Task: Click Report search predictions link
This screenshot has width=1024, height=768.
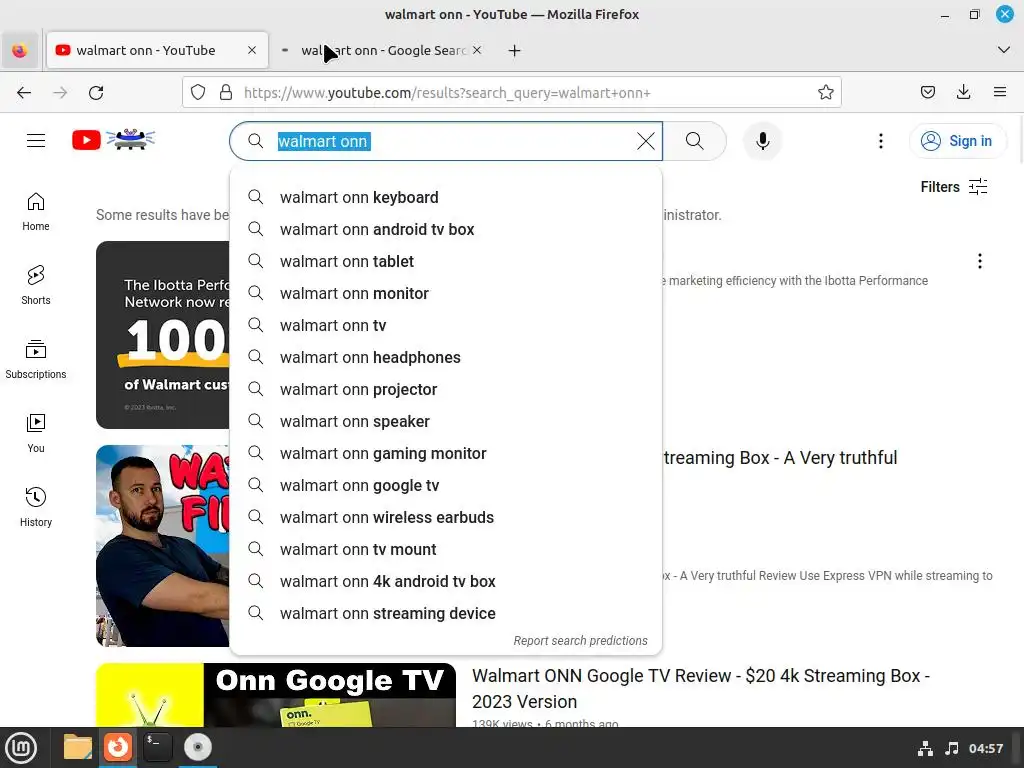Action: click(580, 641)
